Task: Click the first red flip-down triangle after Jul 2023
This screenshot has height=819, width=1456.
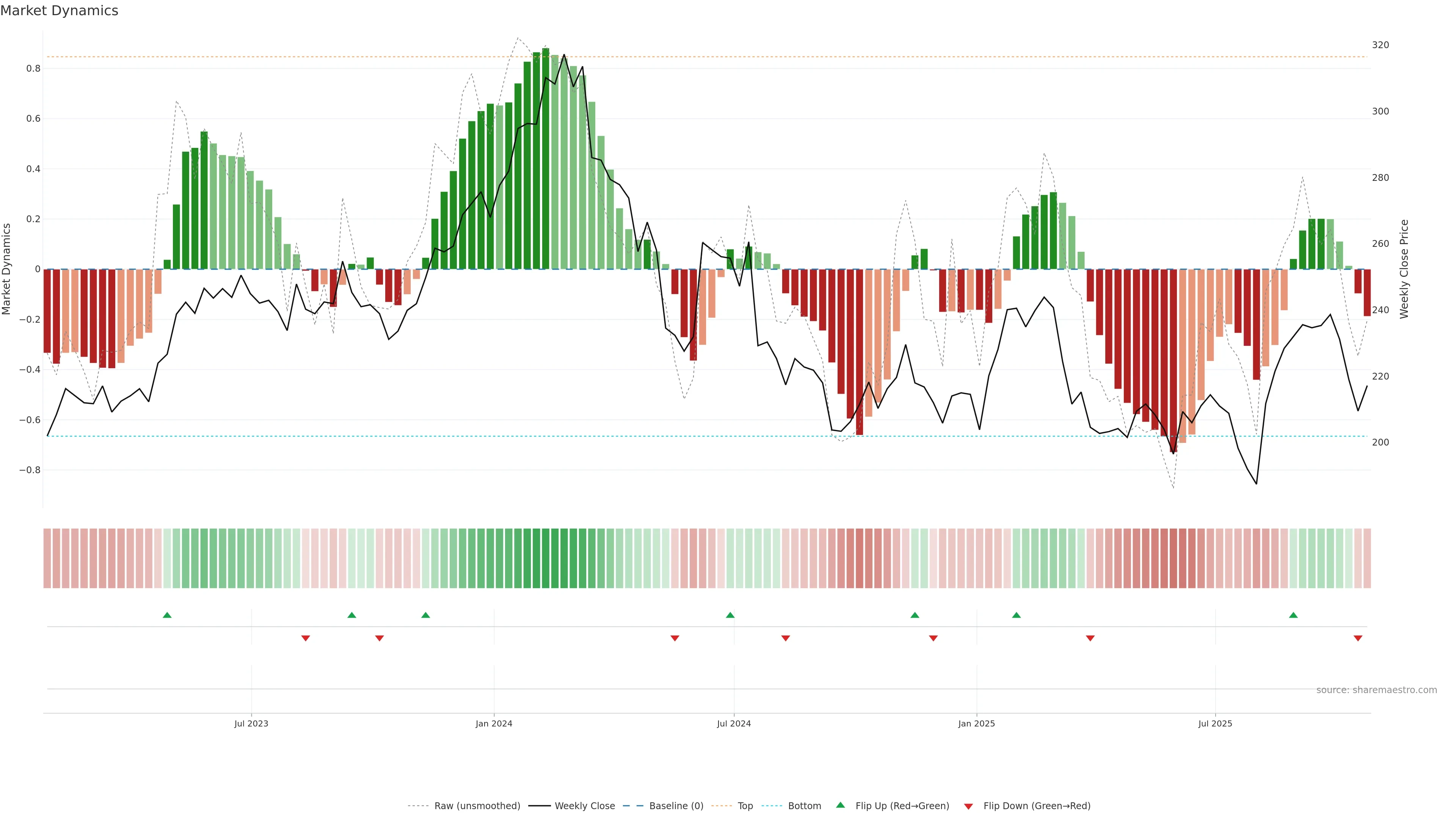Action: click(306, 638)
